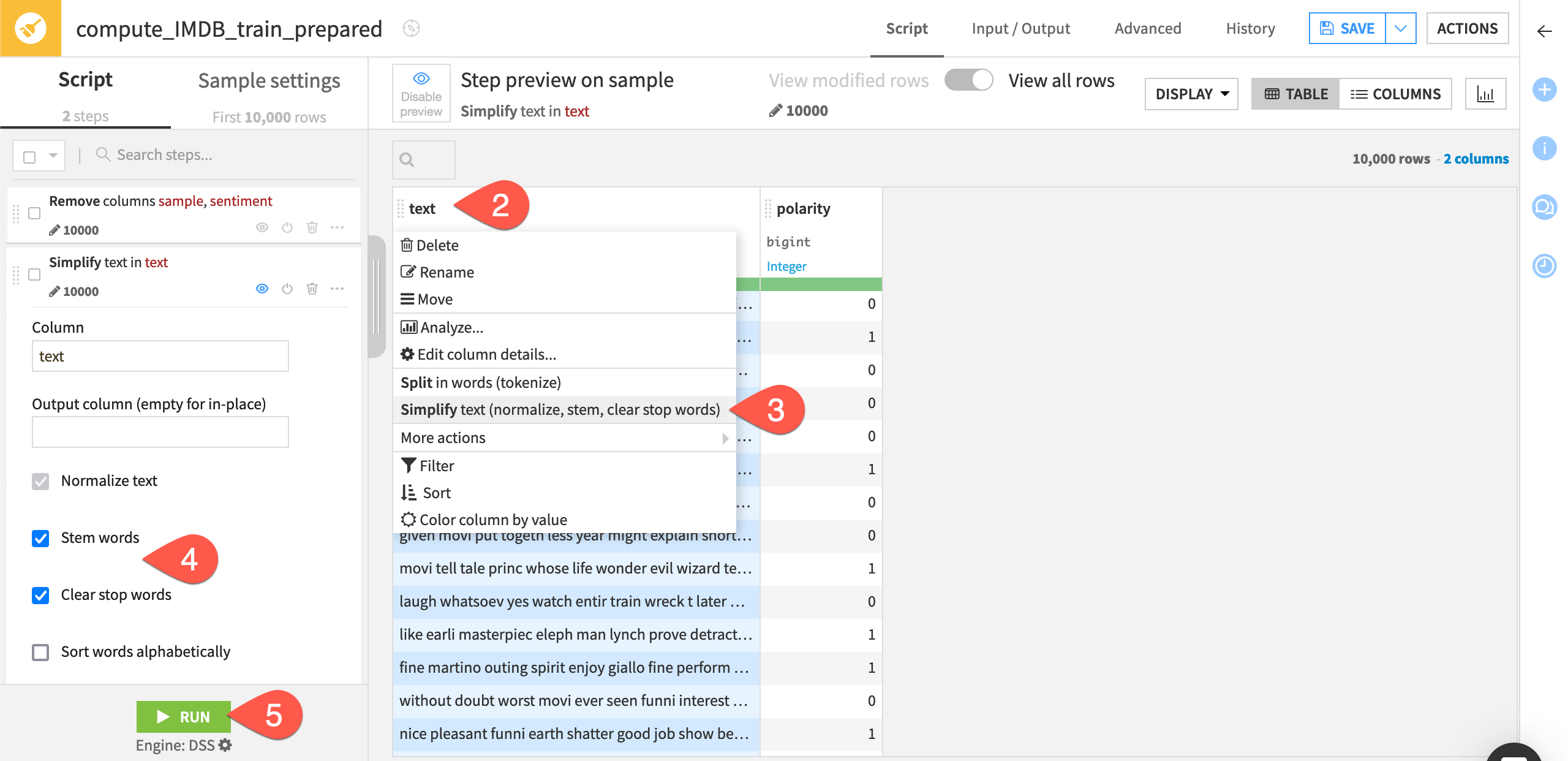Click the History tab
The height and width of the screenshot is (761, 1568).
click(x=1249, y=28)
